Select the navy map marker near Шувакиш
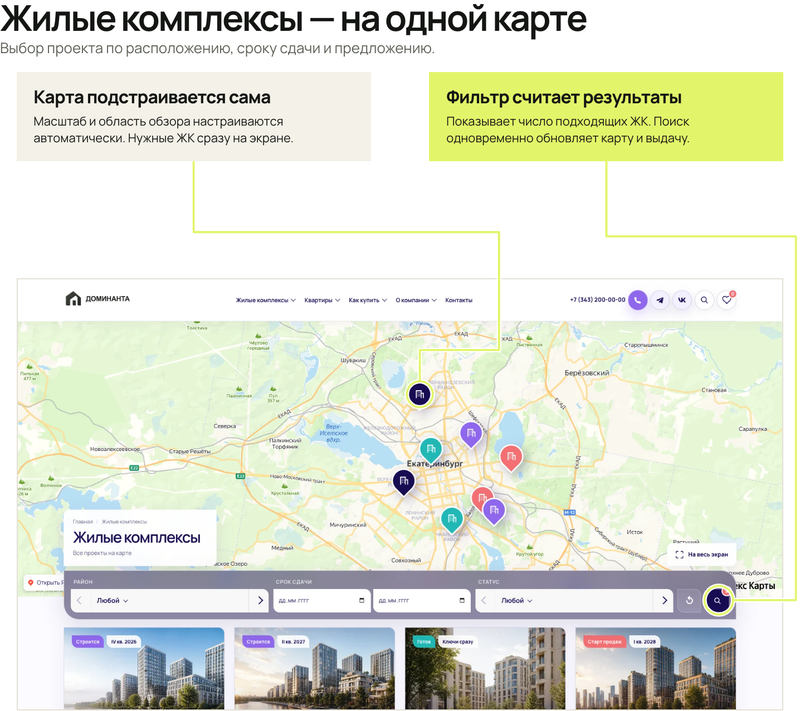 (x=419, y=395)
